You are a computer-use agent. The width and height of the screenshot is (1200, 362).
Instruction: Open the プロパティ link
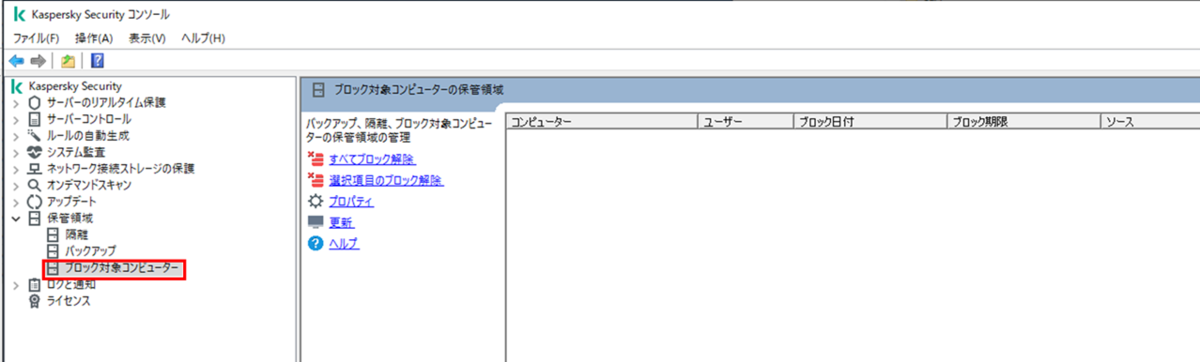351,202
